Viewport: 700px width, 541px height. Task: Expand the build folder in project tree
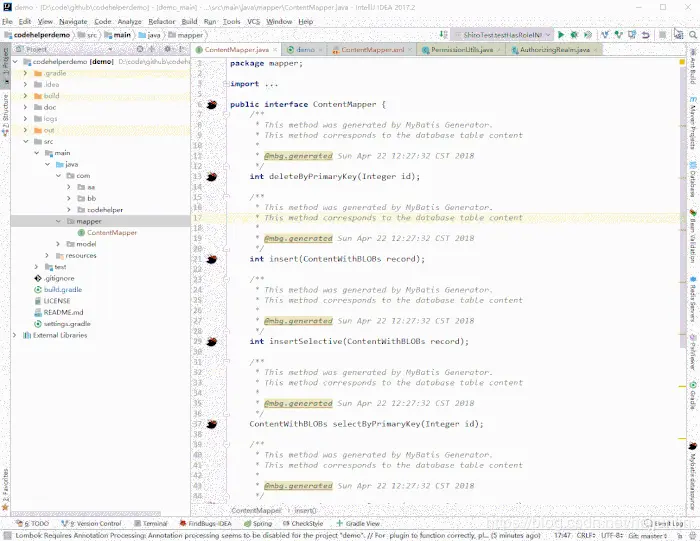pyautogui.click(x=25, y=96)
